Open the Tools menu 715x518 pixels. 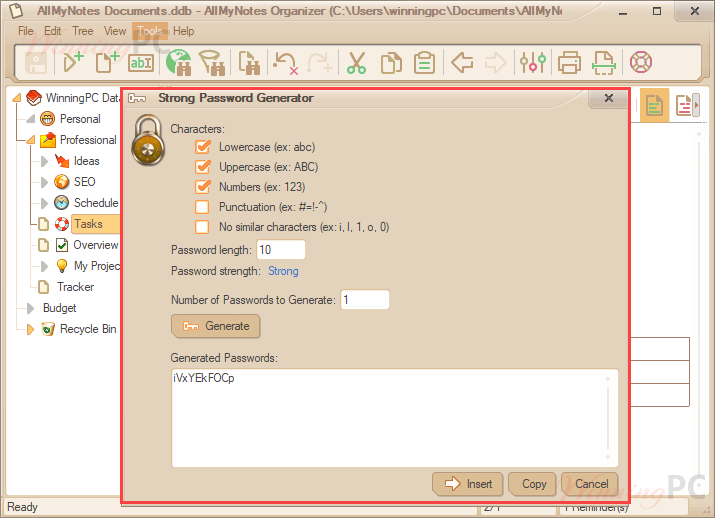tap(150, 31)
